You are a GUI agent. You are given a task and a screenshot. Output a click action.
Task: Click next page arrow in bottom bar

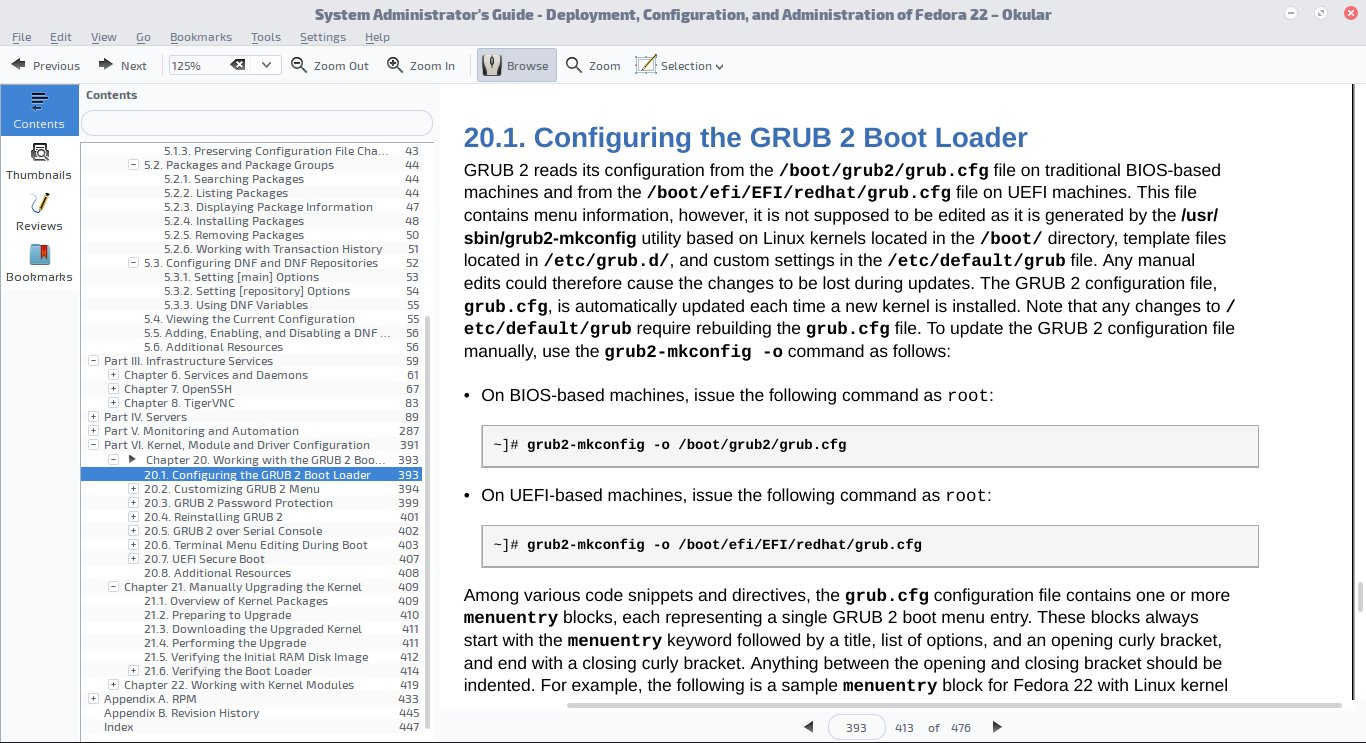[996, 727]
